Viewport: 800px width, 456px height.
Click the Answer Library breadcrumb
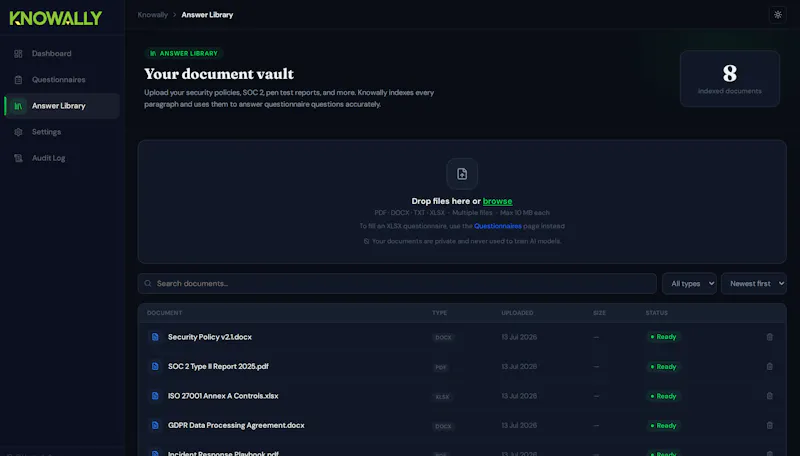click(x=207, y=15)
